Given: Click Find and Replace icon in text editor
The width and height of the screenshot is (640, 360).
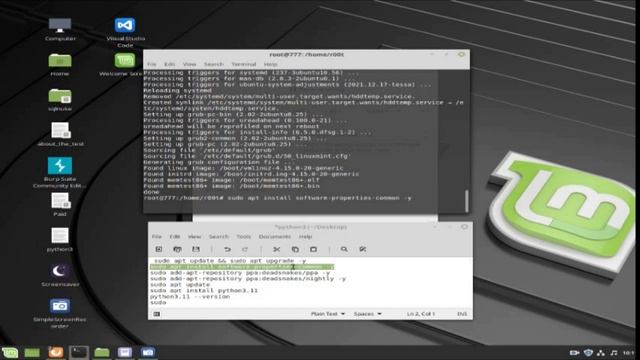Looking at the screenshot, I should pyautogui.click(x=362, y=249).
